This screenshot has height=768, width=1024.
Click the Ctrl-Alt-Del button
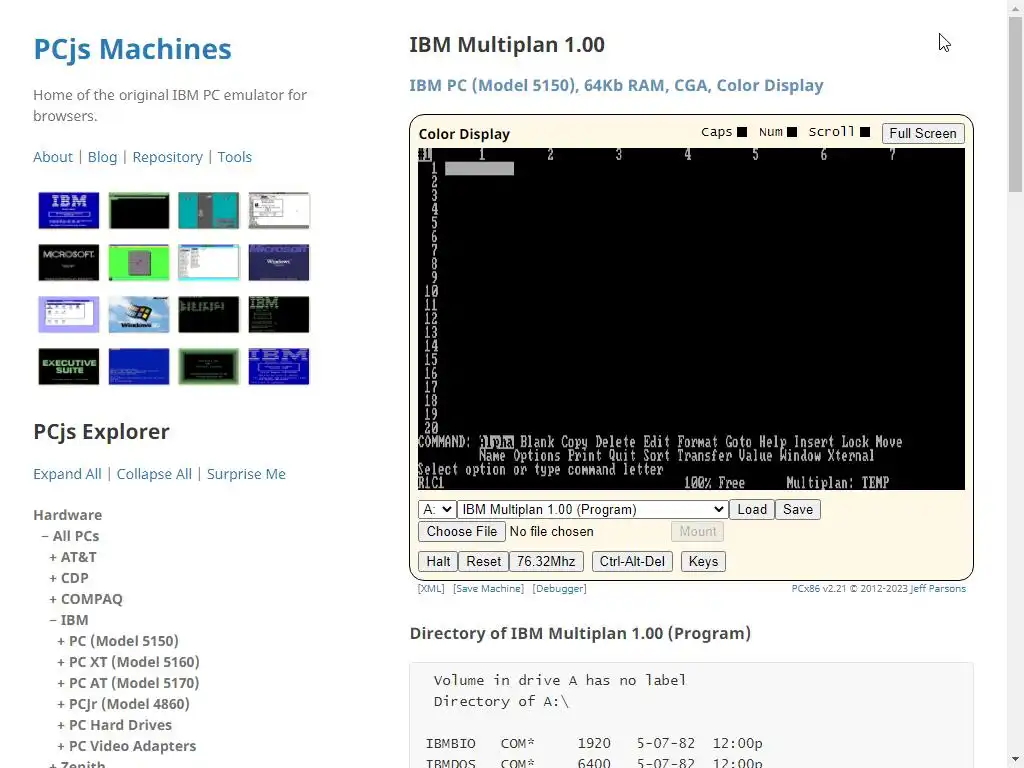coord(632,562)
